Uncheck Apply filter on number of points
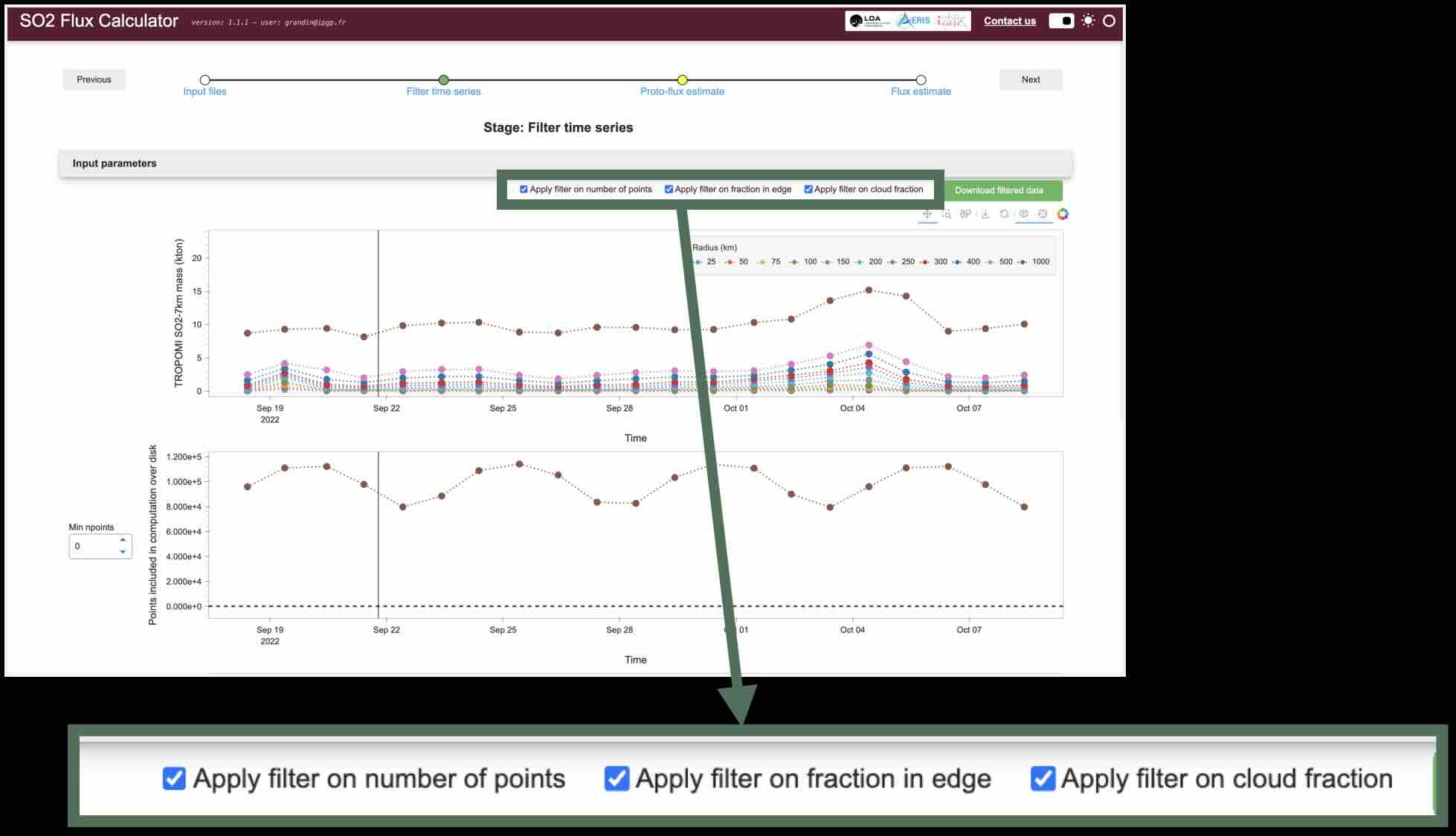 pyautogui.click(x=524, y=190)
